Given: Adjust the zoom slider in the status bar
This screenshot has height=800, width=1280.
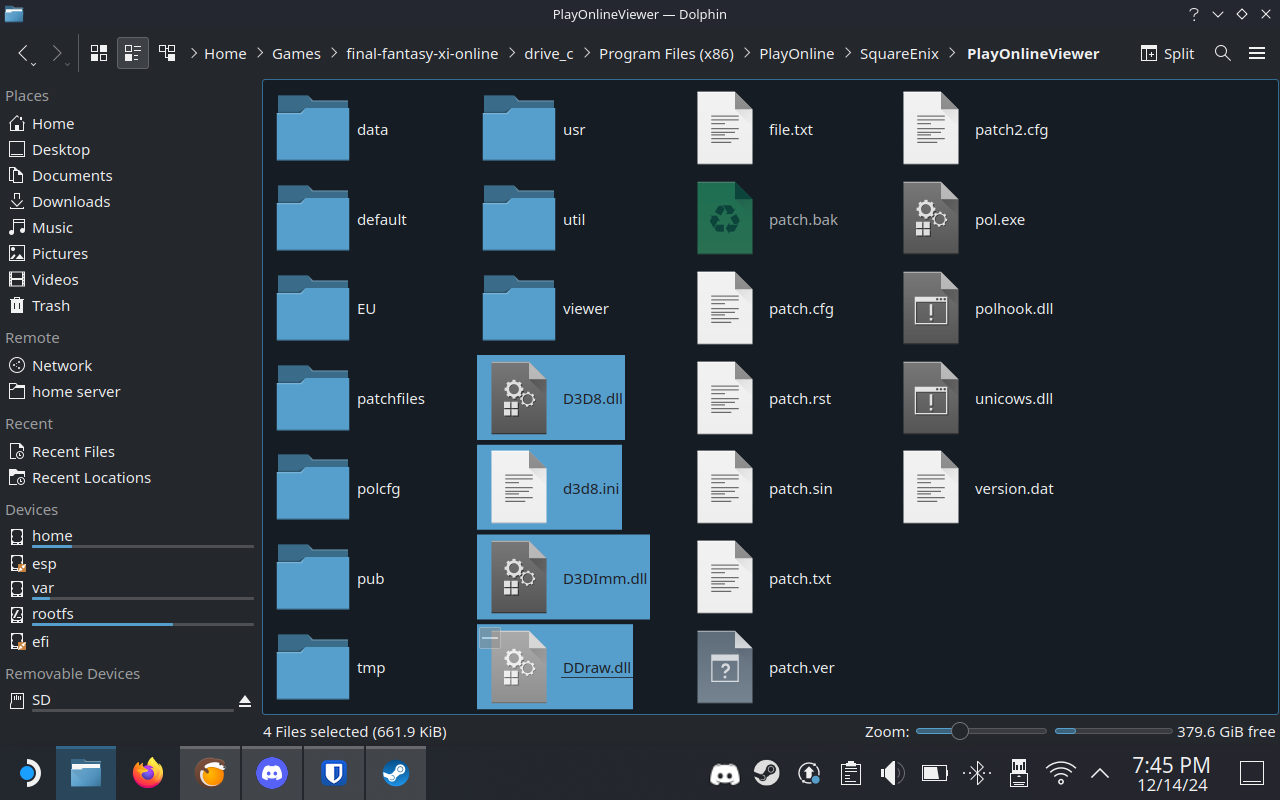Looking at the screenshot, I should tap(960, 731).
